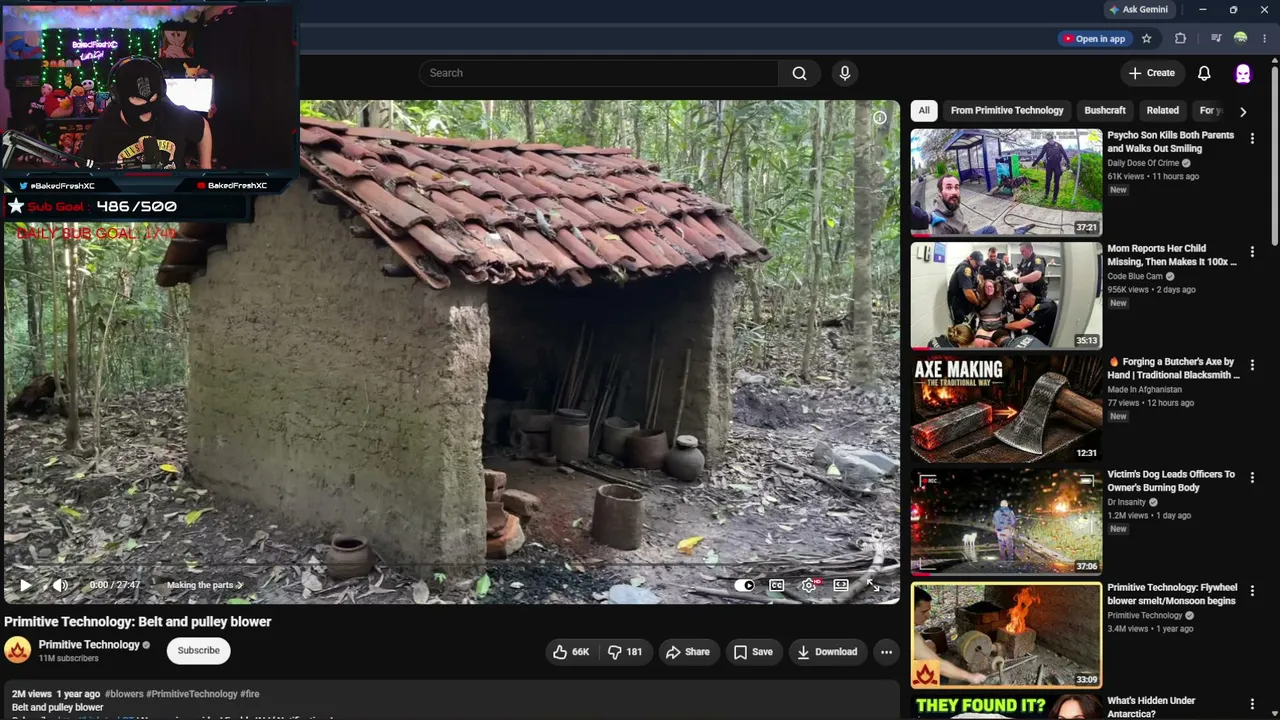Click the search magnifier button

pyautogui.click(x=799, y=73)
